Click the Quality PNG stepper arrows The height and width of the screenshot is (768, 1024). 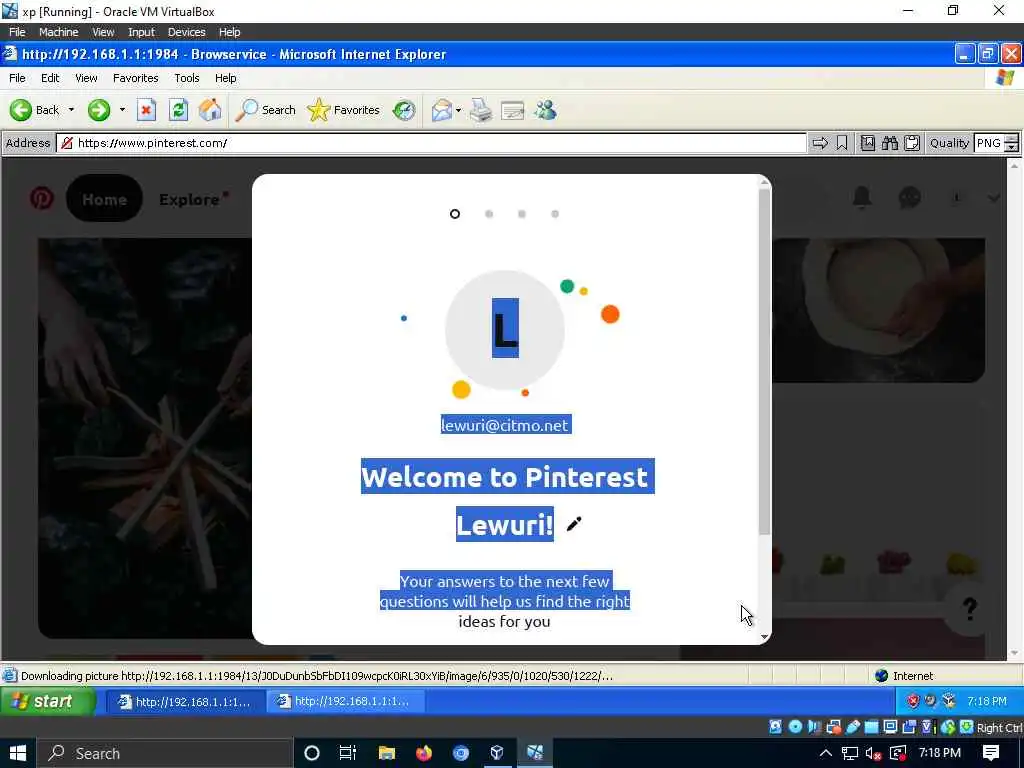[x=1011, y=143]
